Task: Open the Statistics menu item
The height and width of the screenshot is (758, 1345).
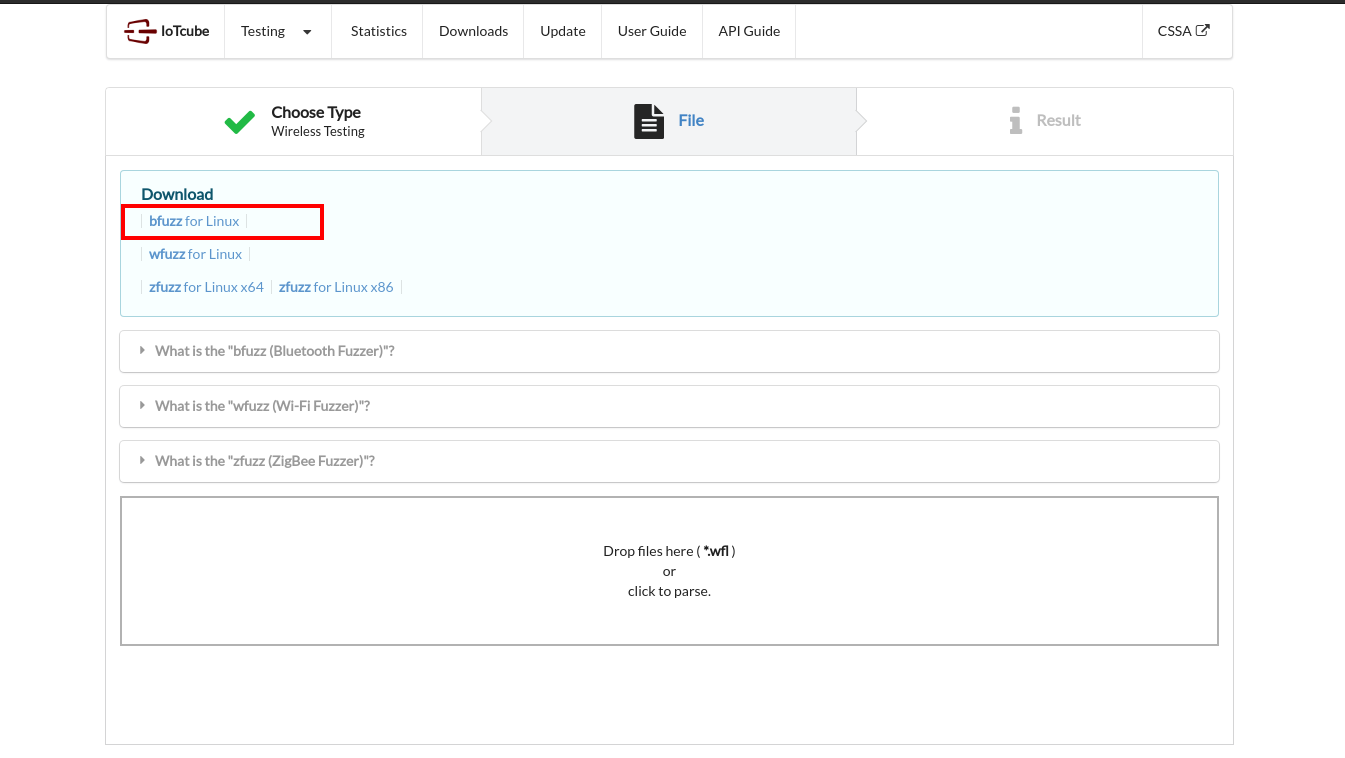Action: (x=378, y=31)
